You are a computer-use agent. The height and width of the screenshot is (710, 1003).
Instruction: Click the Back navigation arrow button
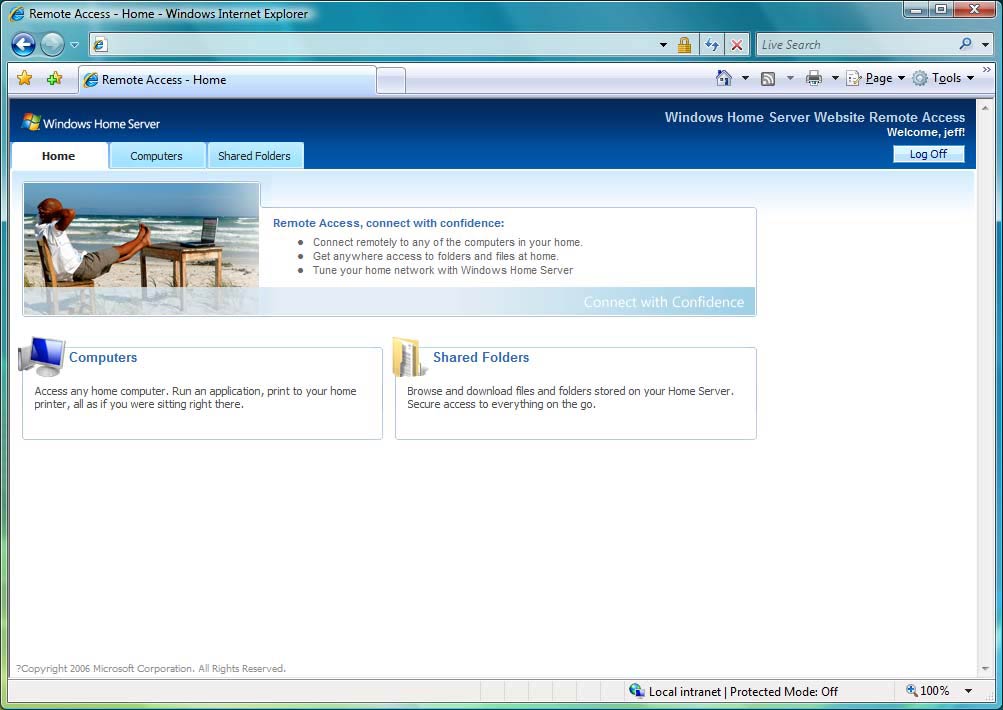[x=23, y=45]
